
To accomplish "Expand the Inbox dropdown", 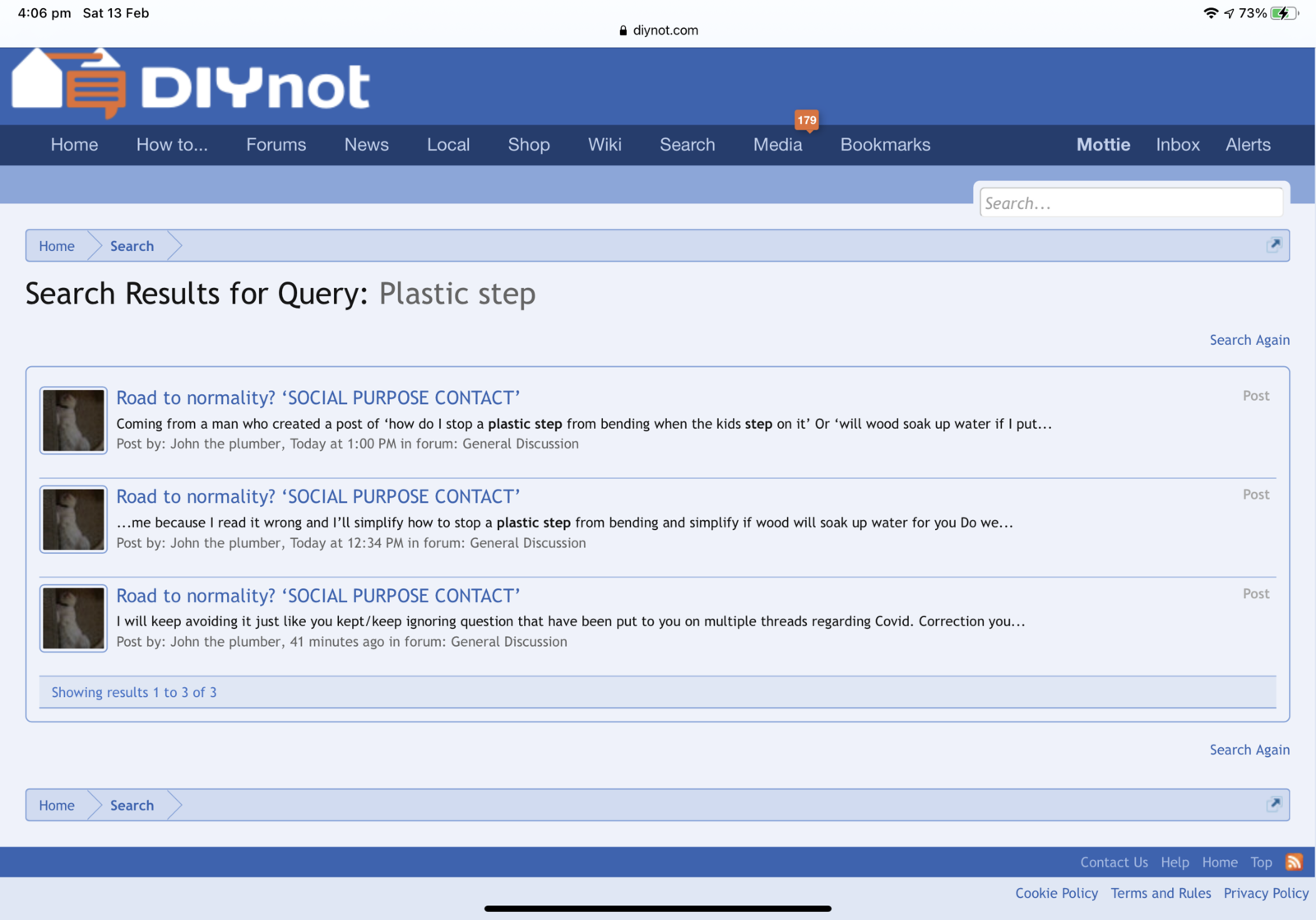I will pyautogui.click(x=1177, y=145).
